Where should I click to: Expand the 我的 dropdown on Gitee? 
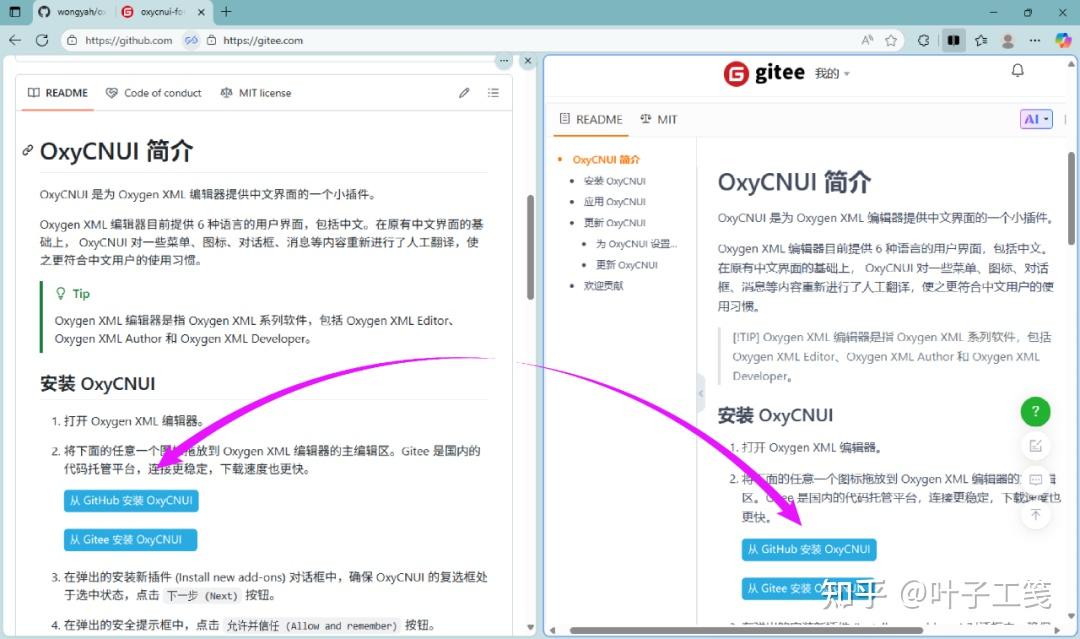point(832,73)
